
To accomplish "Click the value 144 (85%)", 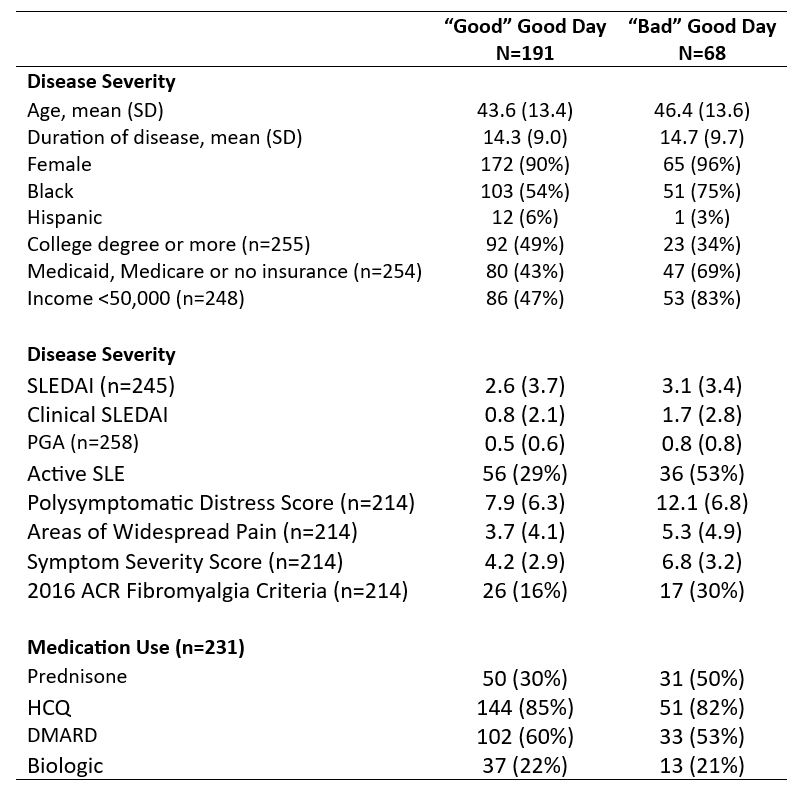I will point(525,708).
